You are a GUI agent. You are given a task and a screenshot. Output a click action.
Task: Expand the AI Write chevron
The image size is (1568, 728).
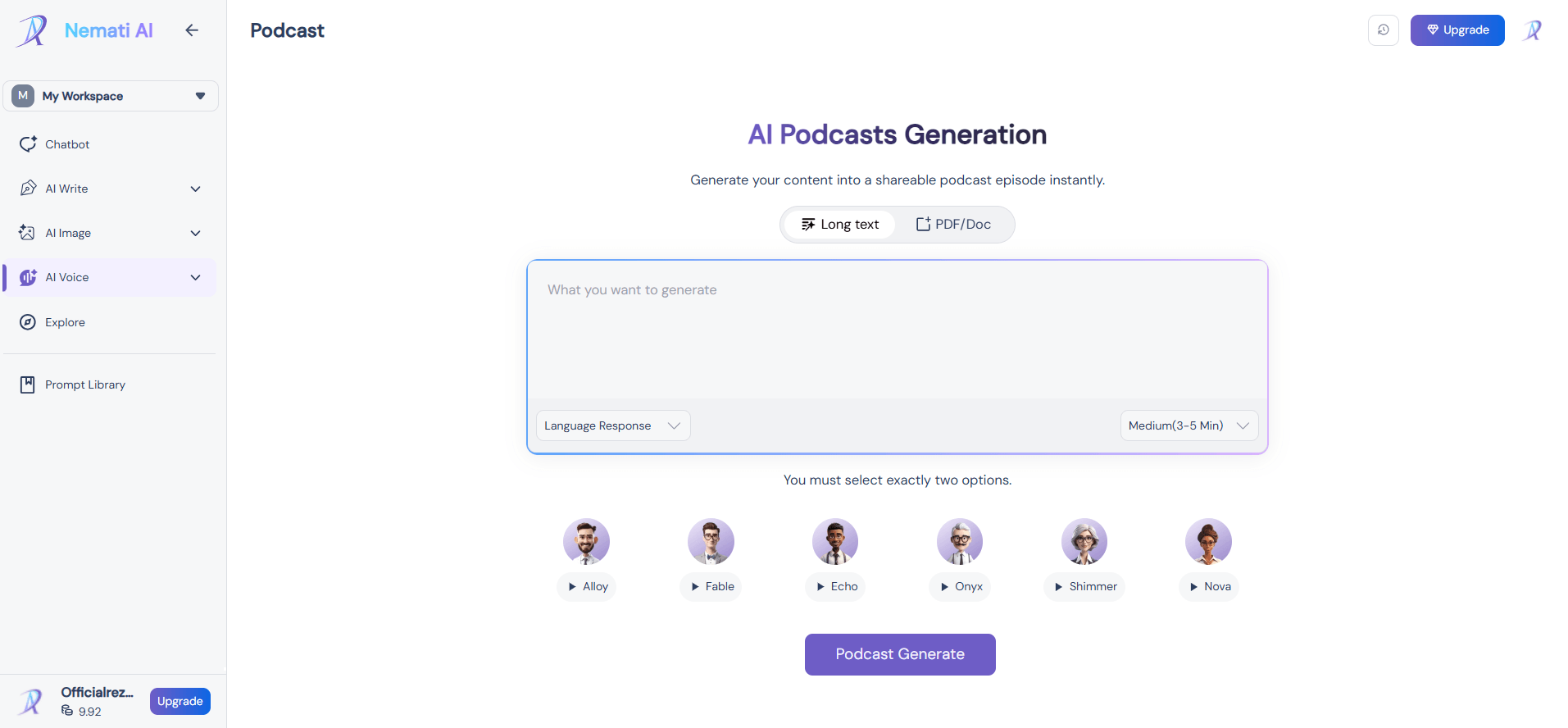click(195, 189)
